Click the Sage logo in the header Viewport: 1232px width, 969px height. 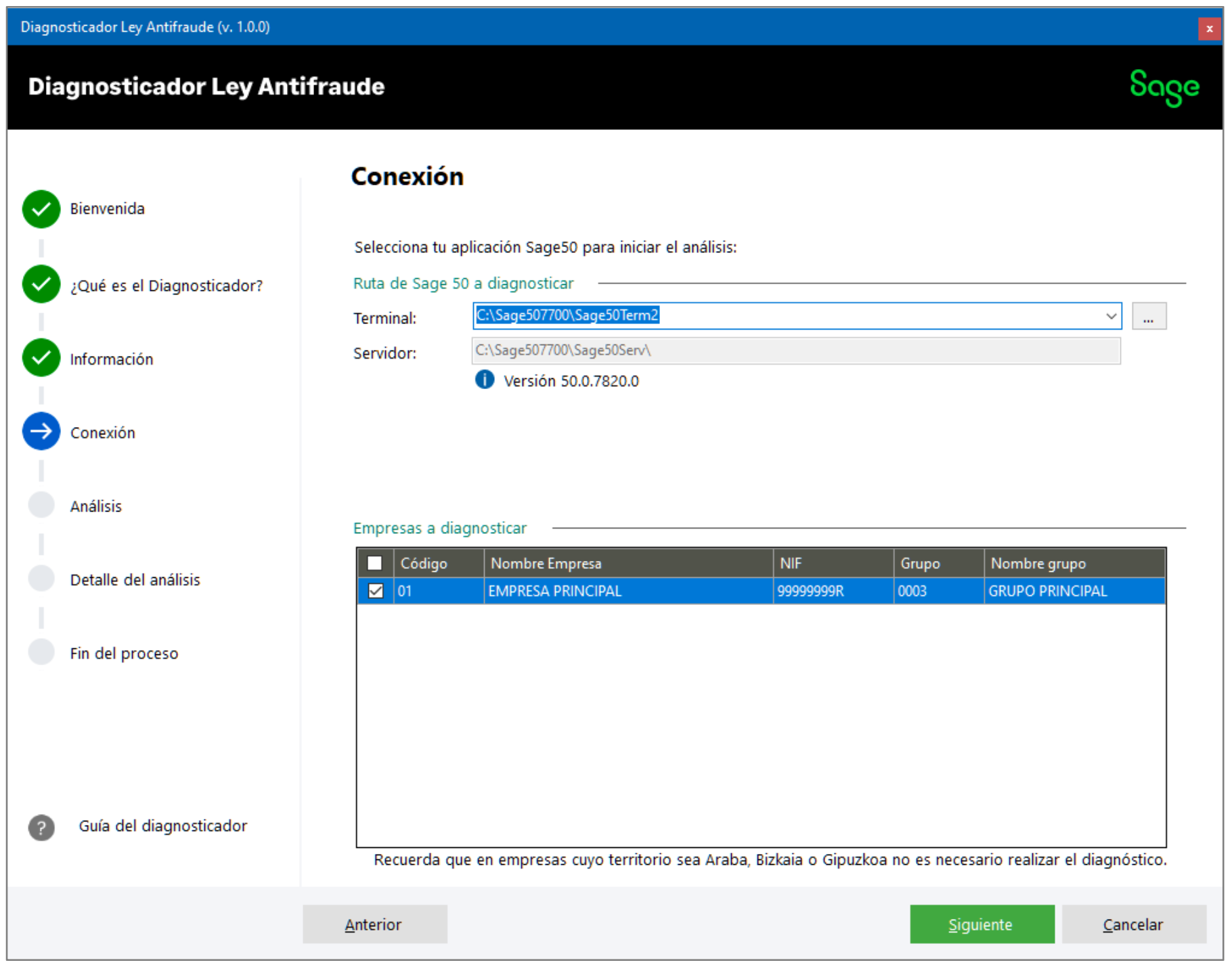(x=1164, y=87)
